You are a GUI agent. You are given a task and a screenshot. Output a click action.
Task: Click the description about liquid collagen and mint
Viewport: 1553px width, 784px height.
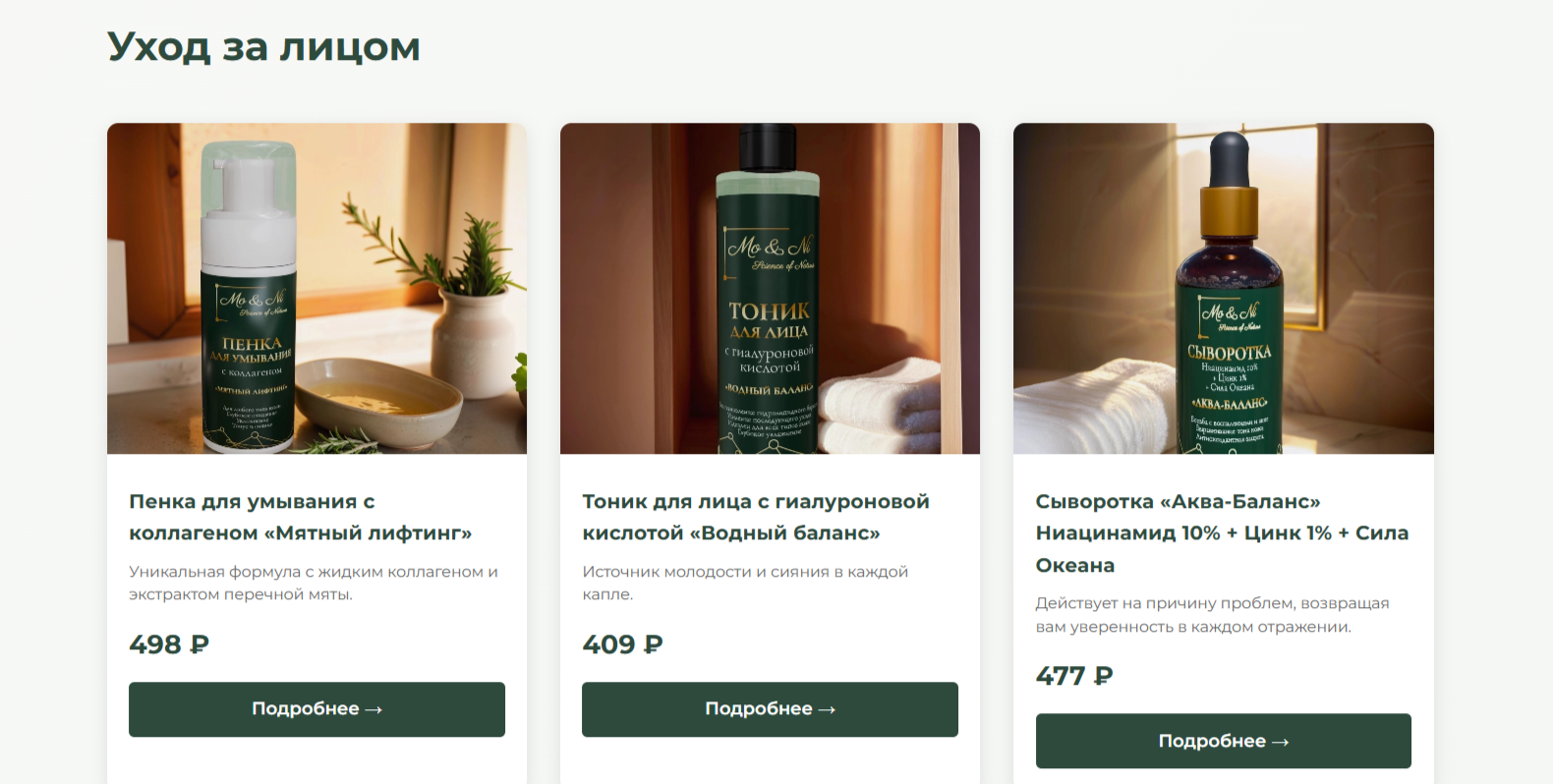pyautogui.click(x=314, y=583)
